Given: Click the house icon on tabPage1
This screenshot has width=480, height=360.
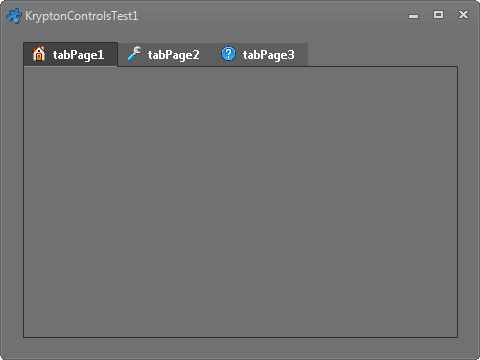Looking at the screenshot, I should [x=39, y=54].
